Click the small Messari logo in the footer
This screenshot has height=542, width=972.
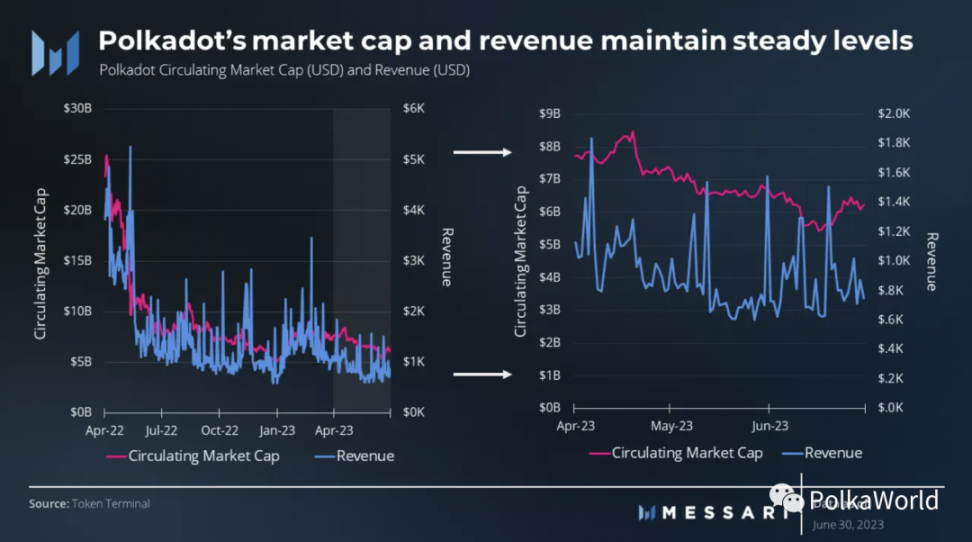tap(647, 512)
